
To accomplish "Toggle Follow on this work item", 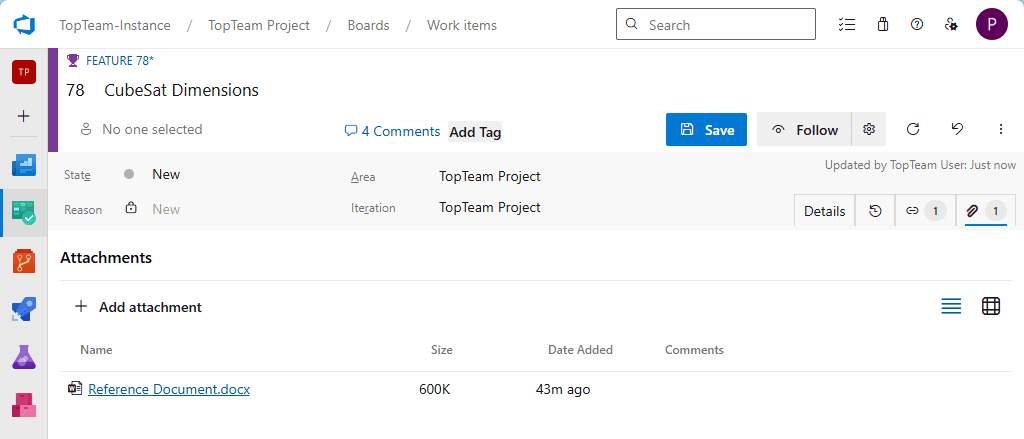I will point(804,130).
